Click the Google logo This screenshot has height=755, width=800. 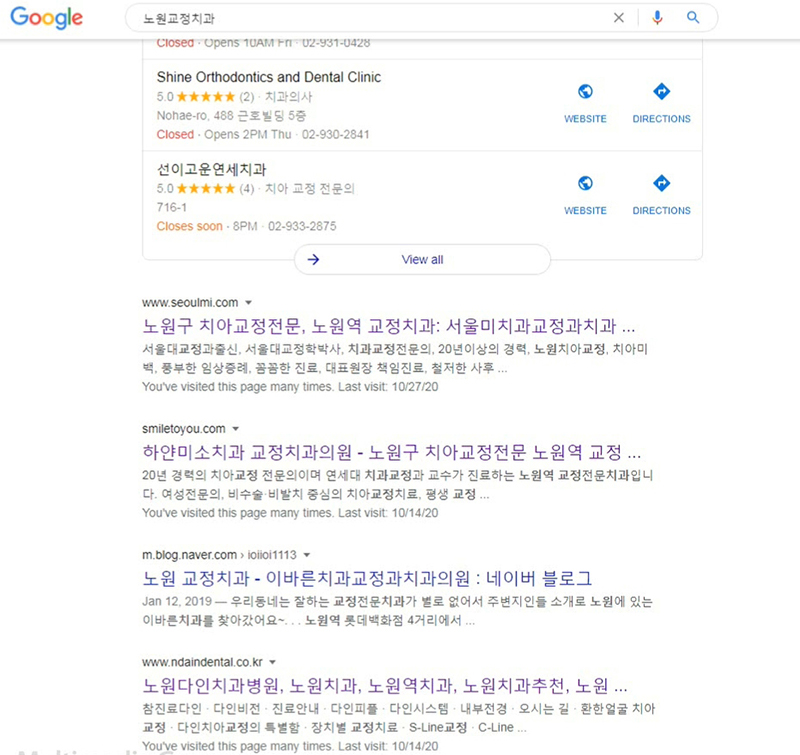point(46,18)
